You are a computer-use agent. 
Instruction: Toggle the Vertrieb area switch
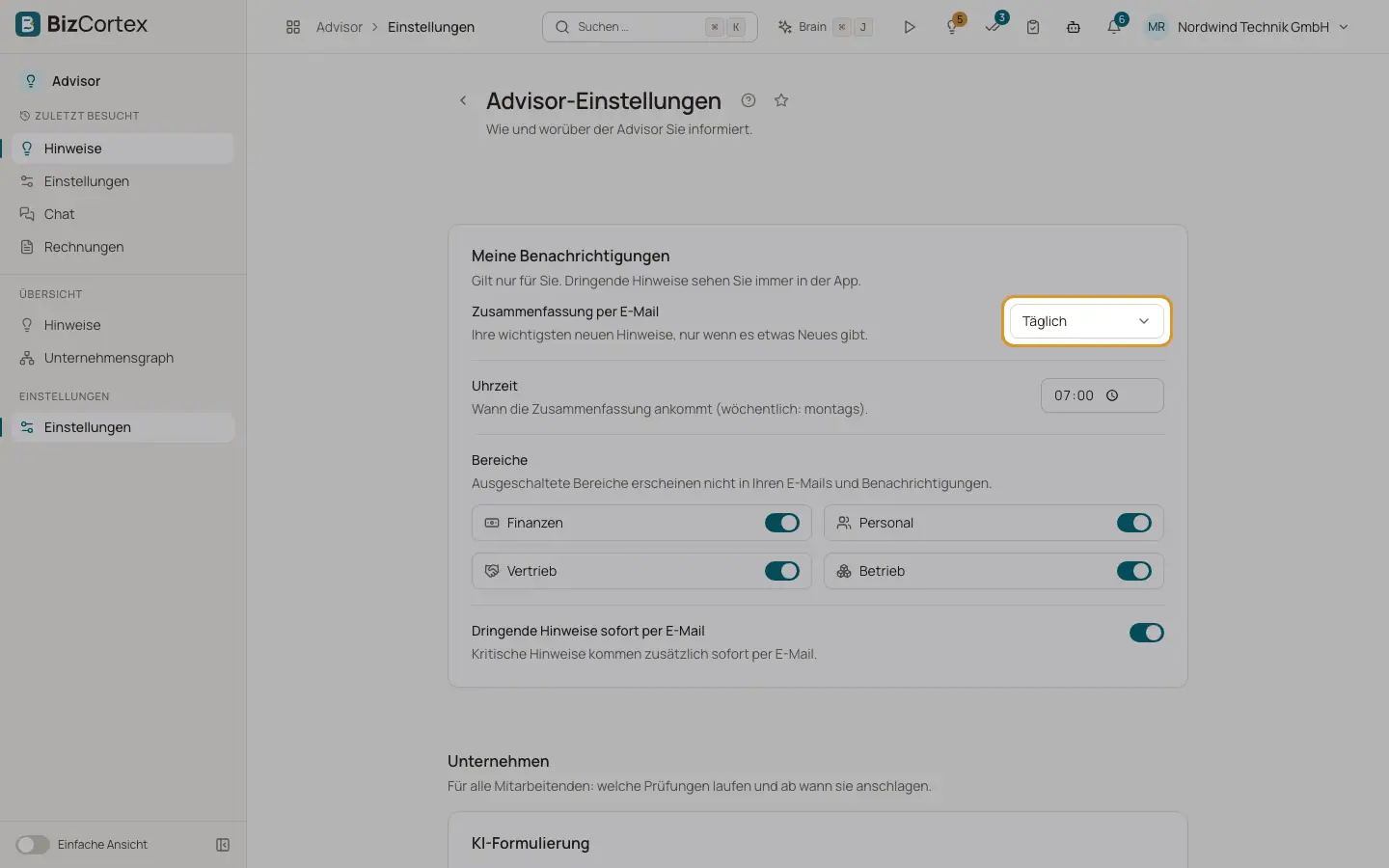(782, 571)
